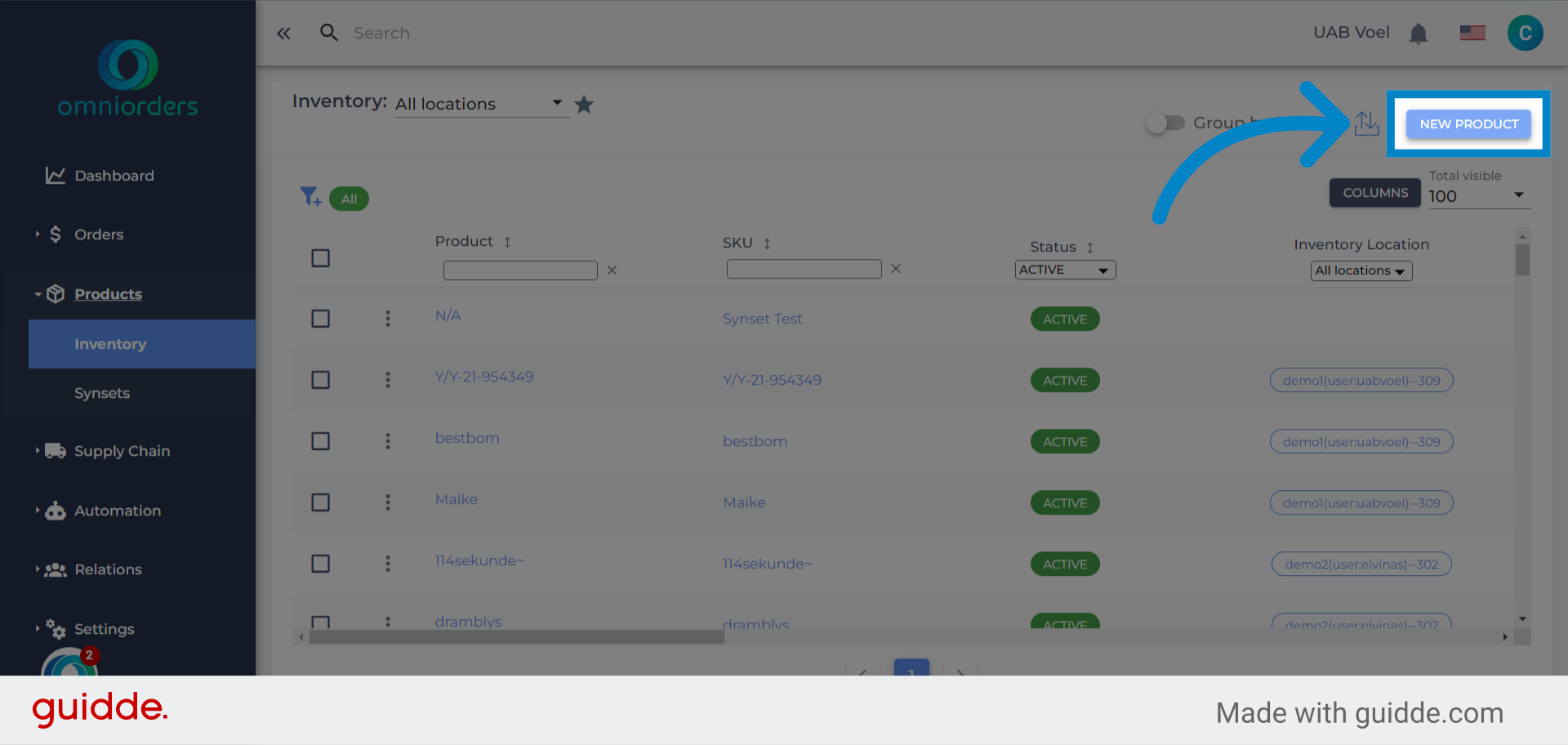Add a filter using the funnel-plus icon
Screen dimensions: 1568x745
pos(310,197)
